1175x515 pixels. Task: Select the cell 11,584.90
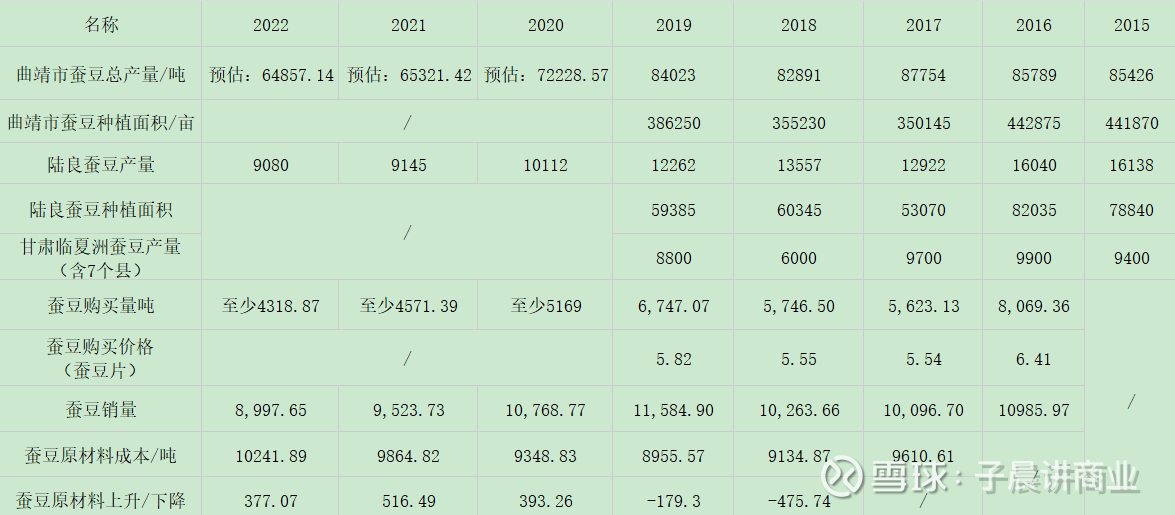tap(673, 410)
